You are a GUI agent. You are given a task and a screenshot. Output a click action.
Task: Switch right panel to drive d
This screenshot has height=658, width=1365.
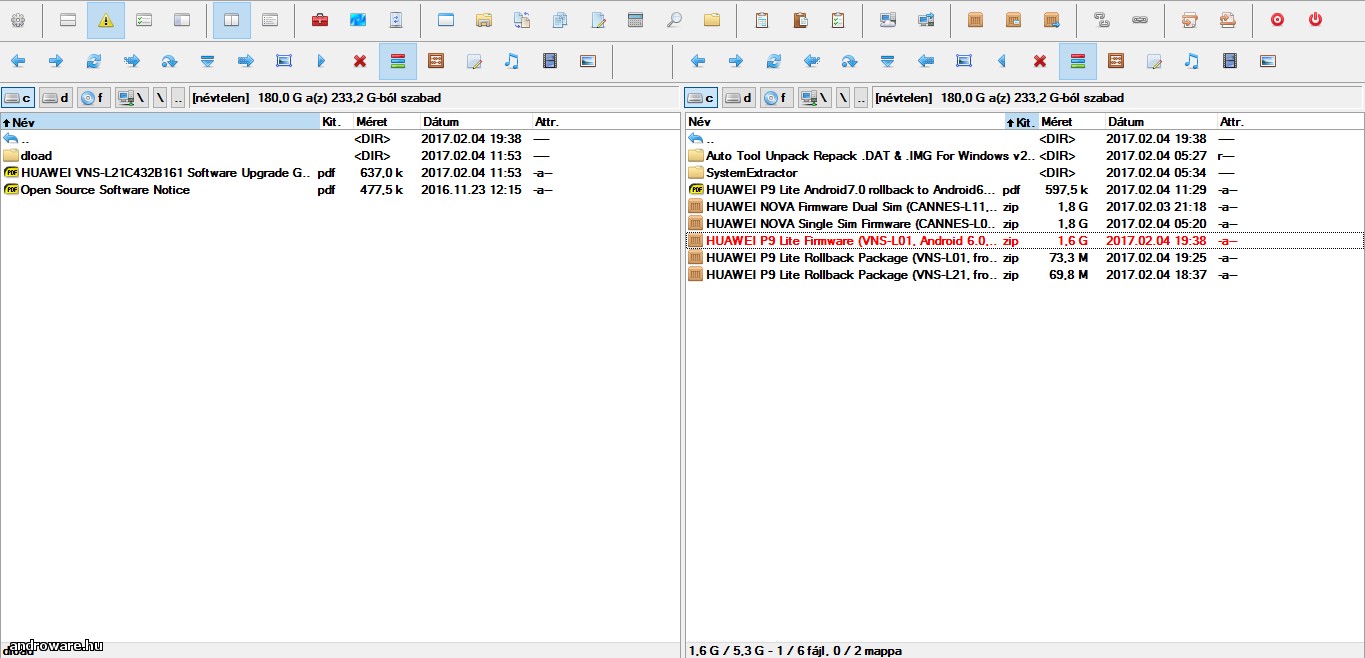pos(739,98)
